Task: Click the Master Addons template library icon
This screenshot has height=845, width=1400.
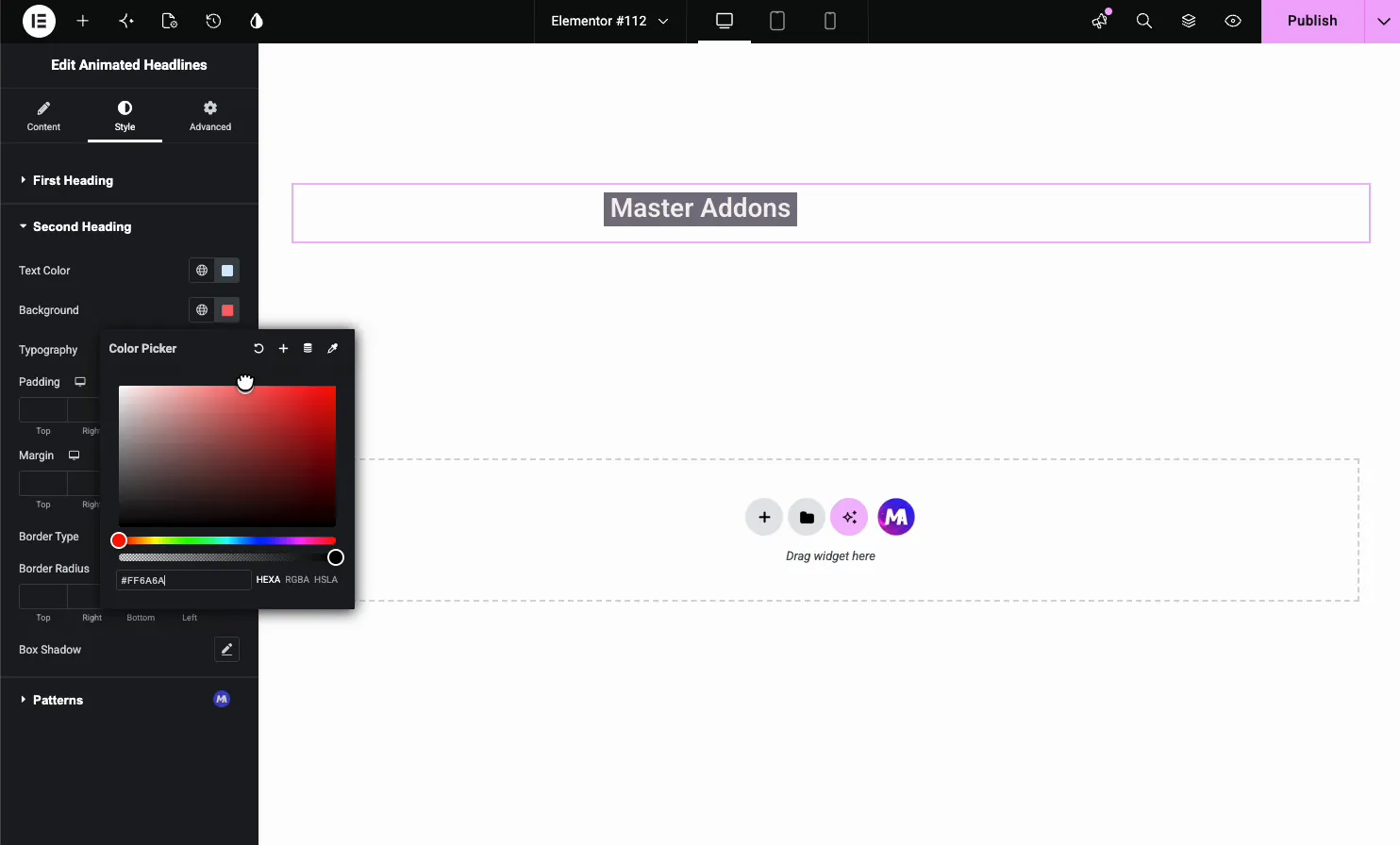Action: pos(896,517)
